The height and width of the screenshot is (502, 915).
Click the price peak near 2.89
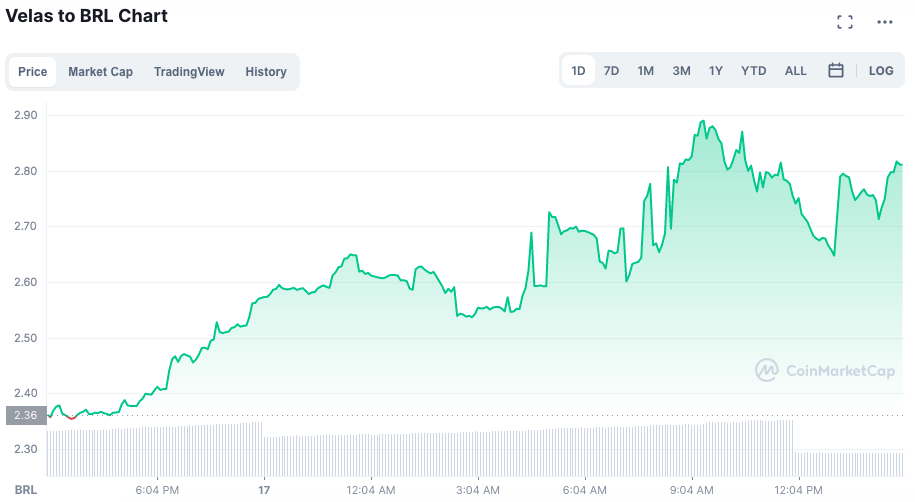(703, 121)
